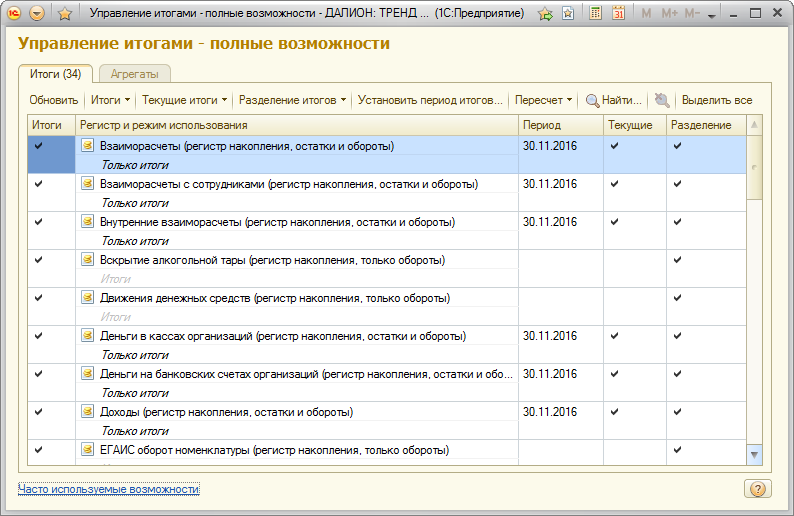Click register icon of Деньги в кассах организаций
The image size is (794, 516).
(88, 335)
